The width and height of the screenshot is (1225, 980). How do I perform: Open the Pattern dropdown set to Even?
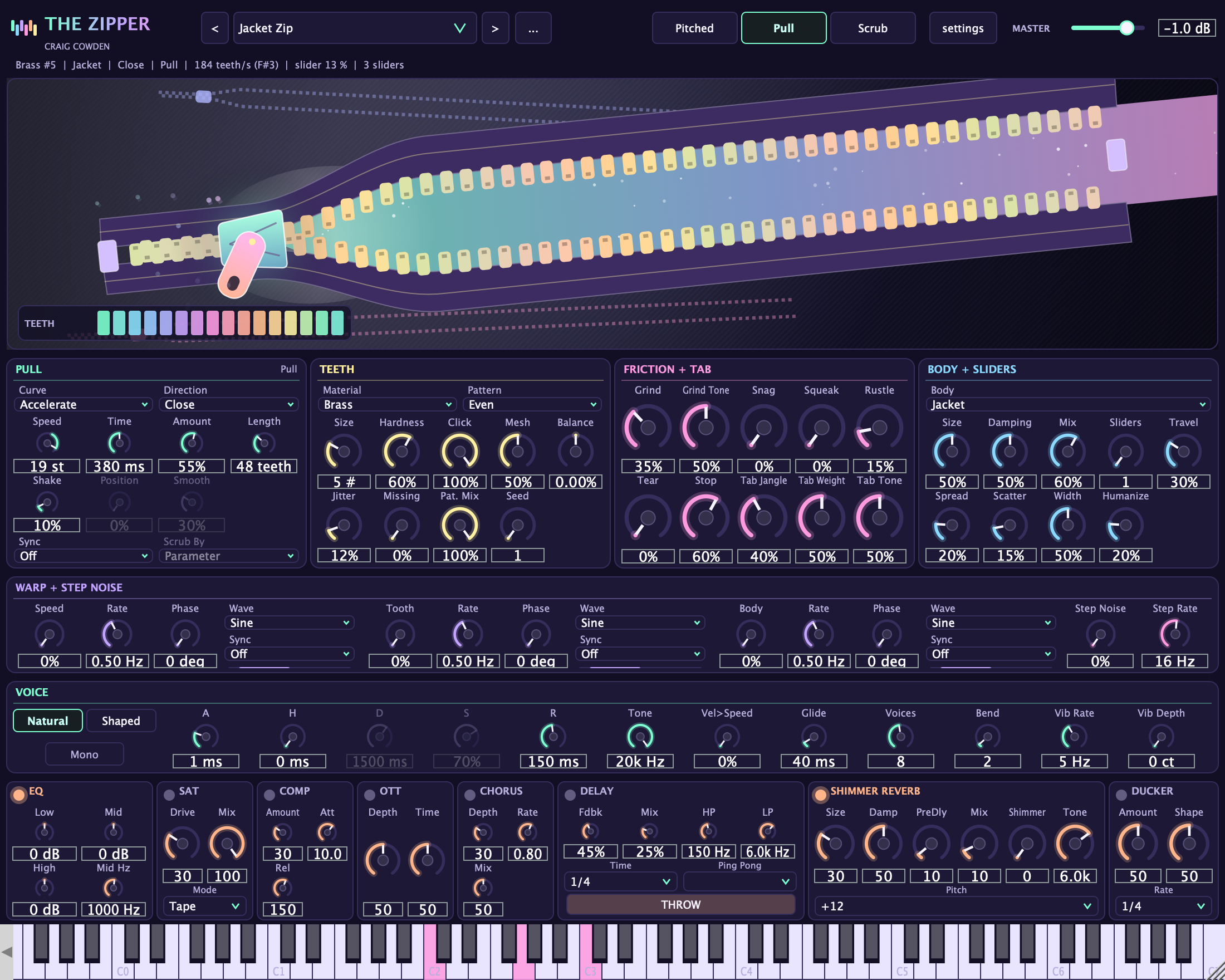(x=532, y=404)
